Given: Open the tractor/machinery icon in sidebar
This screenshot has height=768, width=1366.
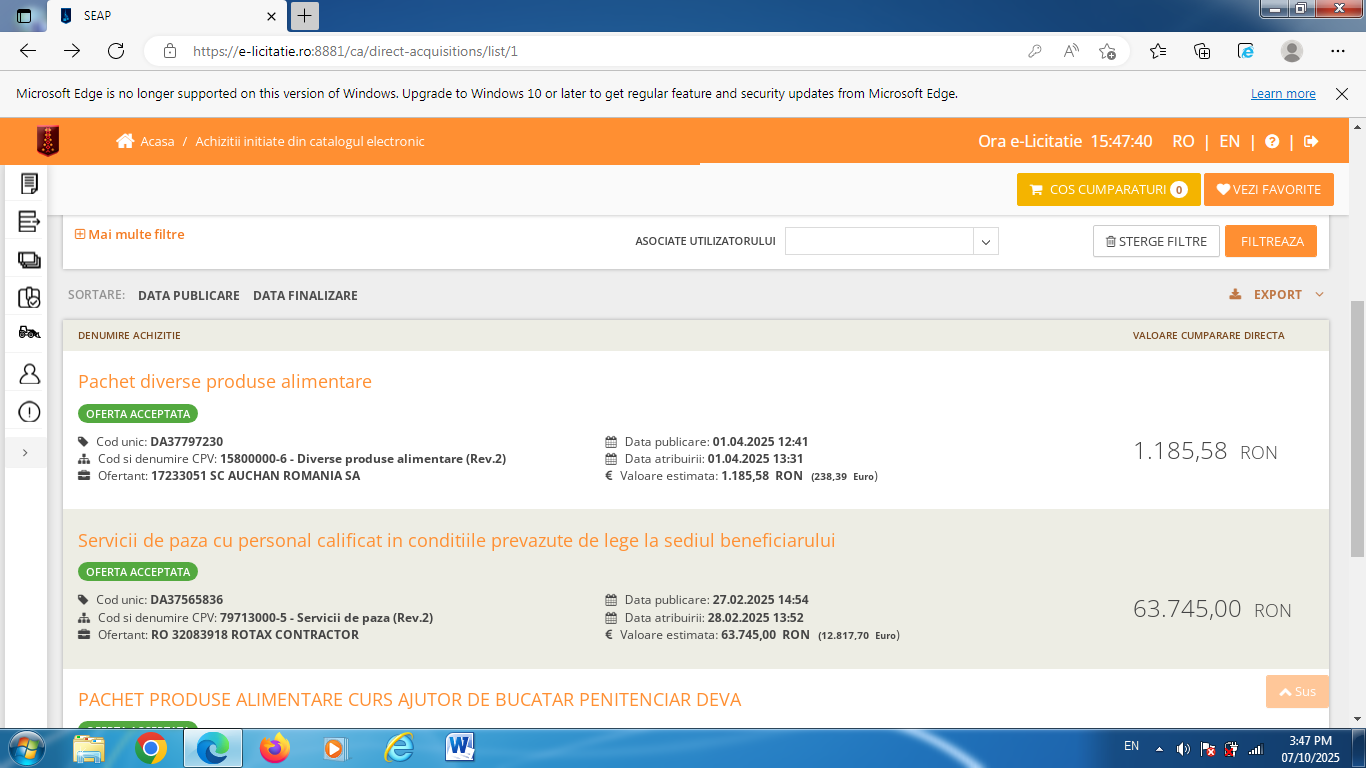Looking at the screenshot, I should (29, 333).
